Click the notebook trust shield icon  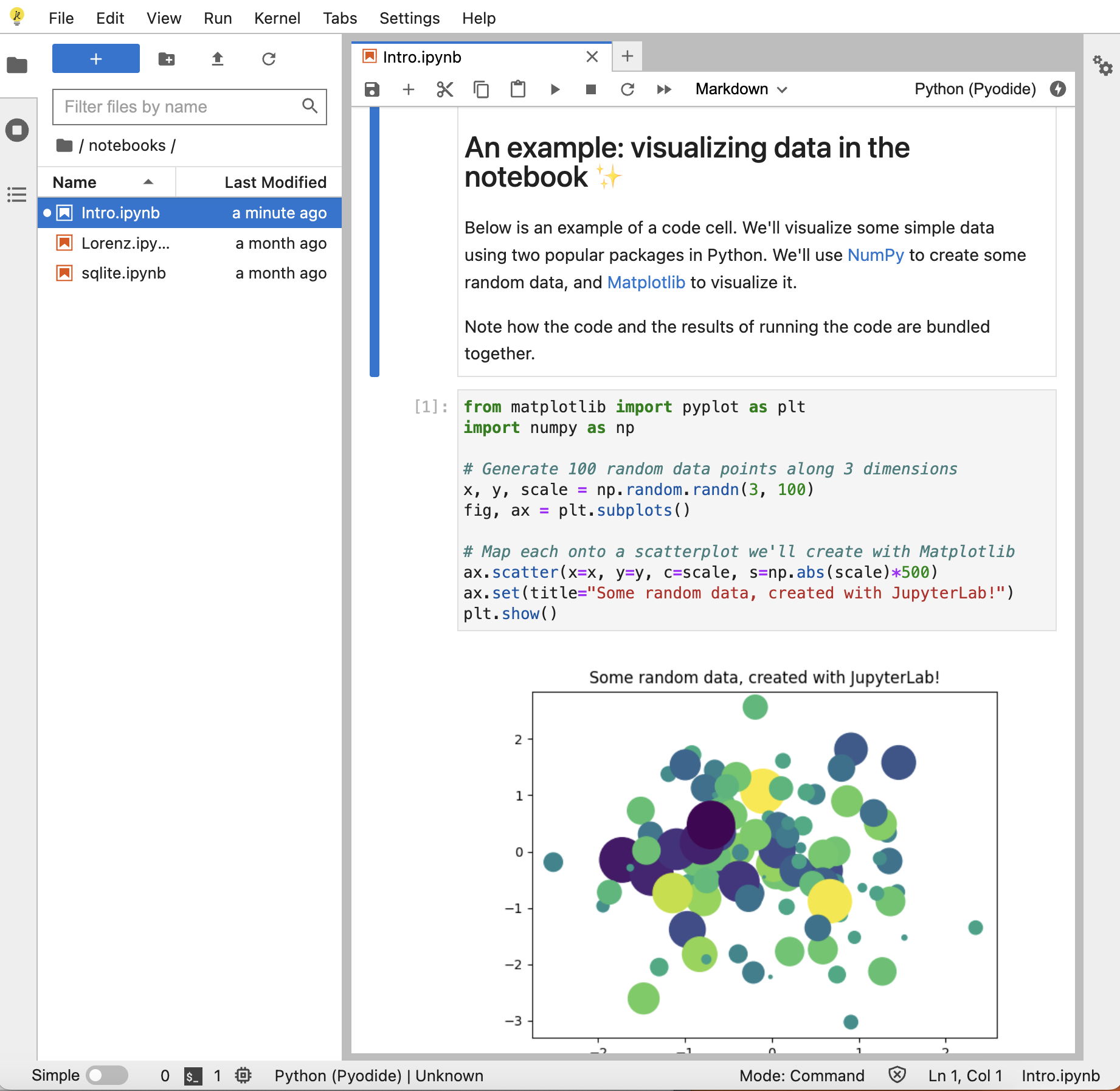click(897, 1075)
